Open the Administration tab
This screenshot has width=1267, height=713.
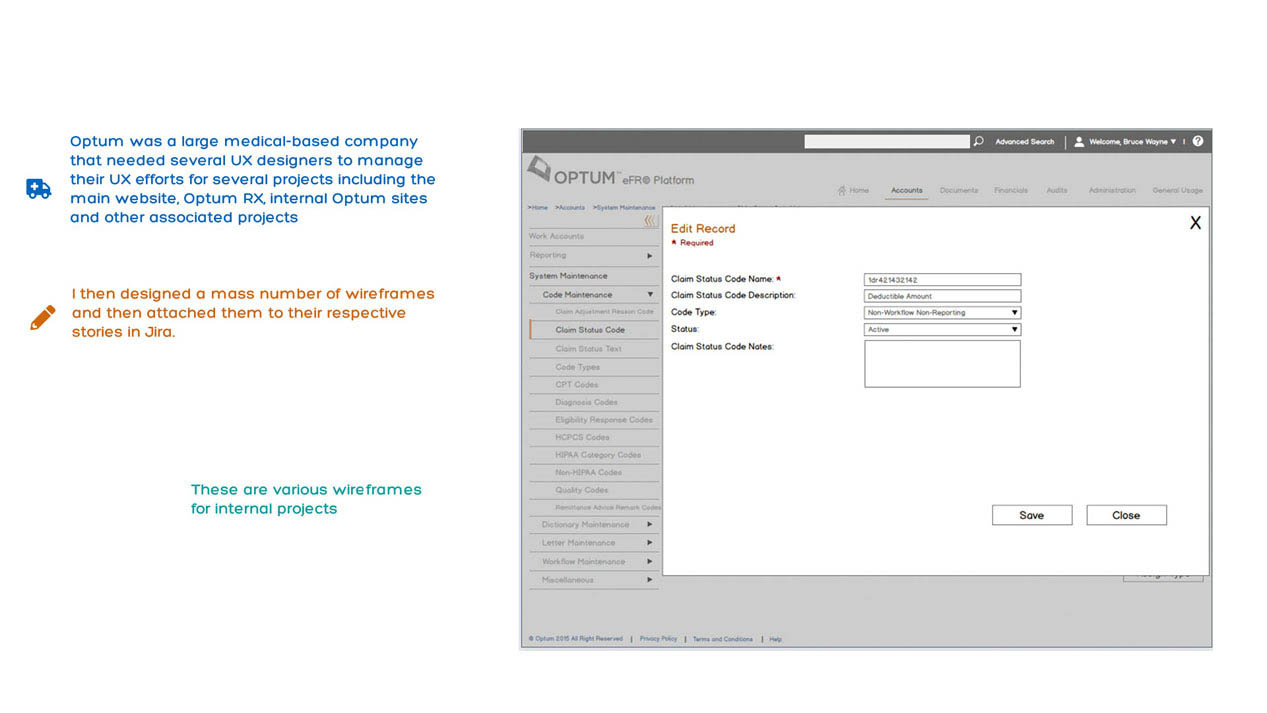[x=1112, y=190]
